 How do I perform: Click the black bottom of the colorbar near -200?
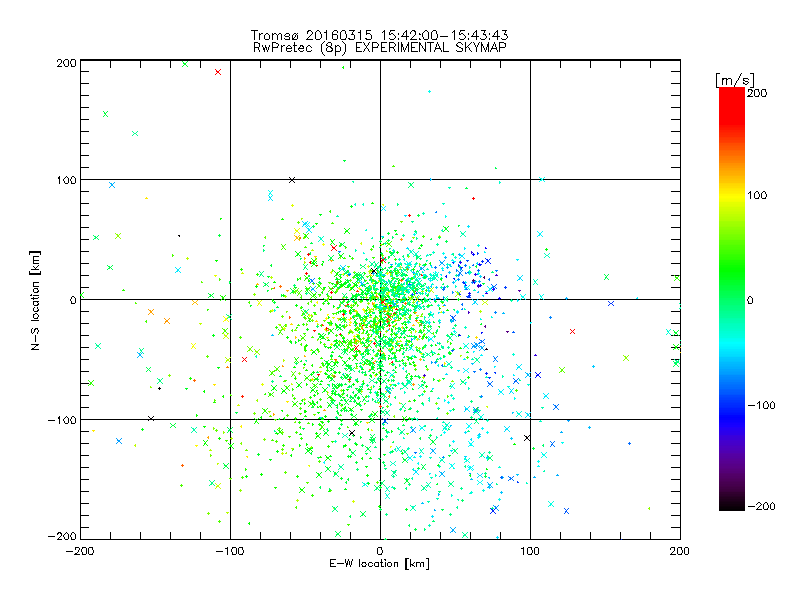click(732, 504)
